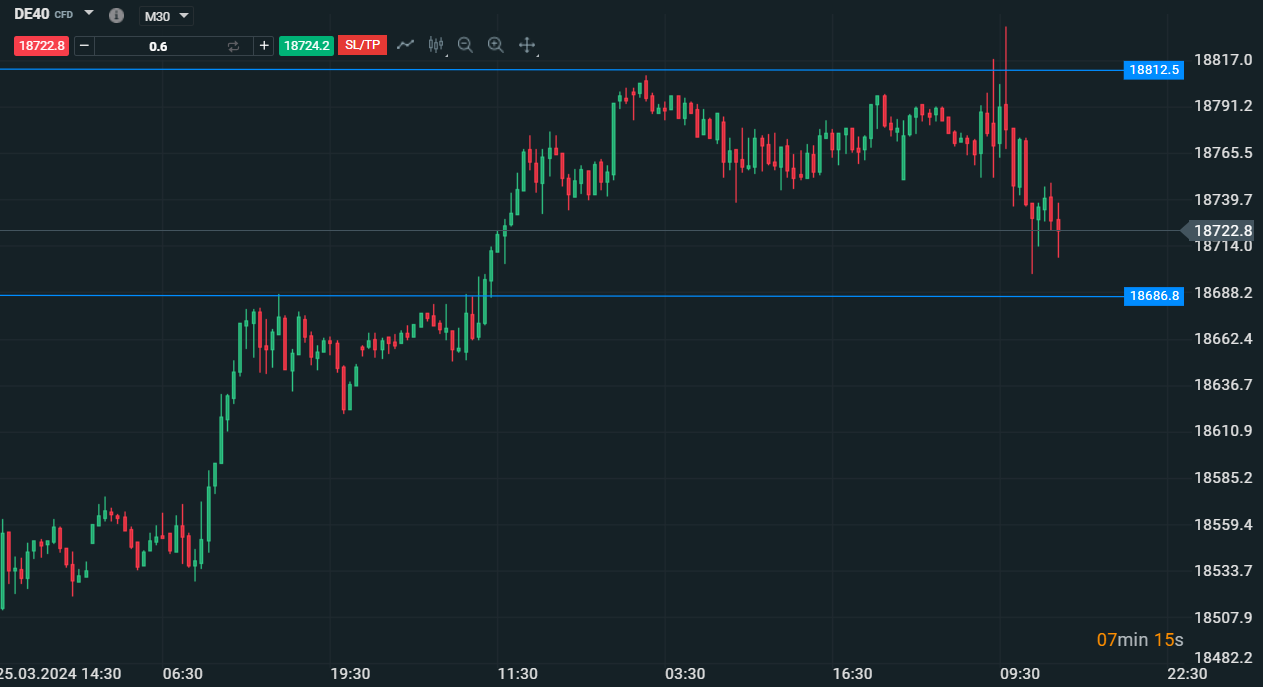Viewport: 1263px width, 687px height.
Task: Zoom out the chart
Action: (465, 45)
